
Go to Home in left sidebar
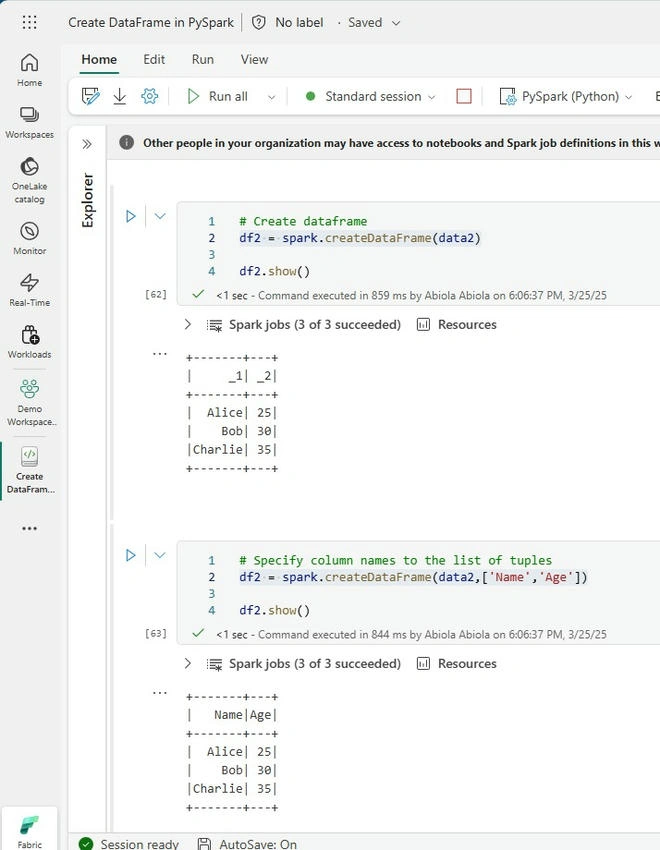click(29, 70)
